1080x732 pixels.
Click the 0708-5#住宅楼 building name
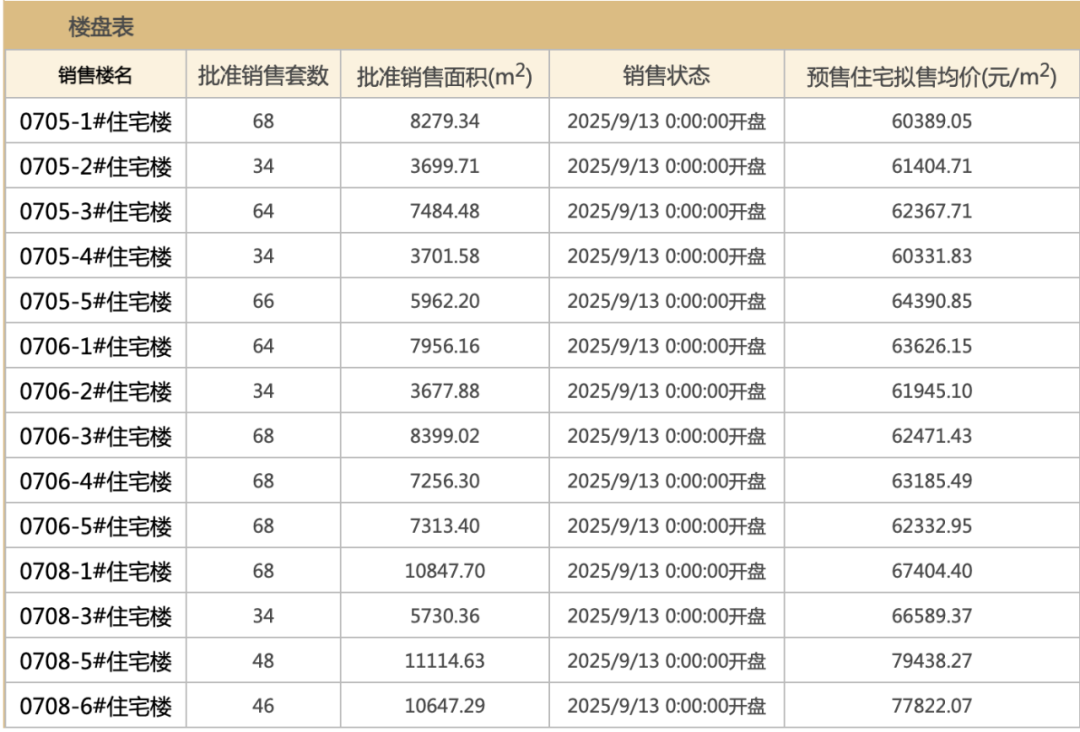tap(96, 662)
